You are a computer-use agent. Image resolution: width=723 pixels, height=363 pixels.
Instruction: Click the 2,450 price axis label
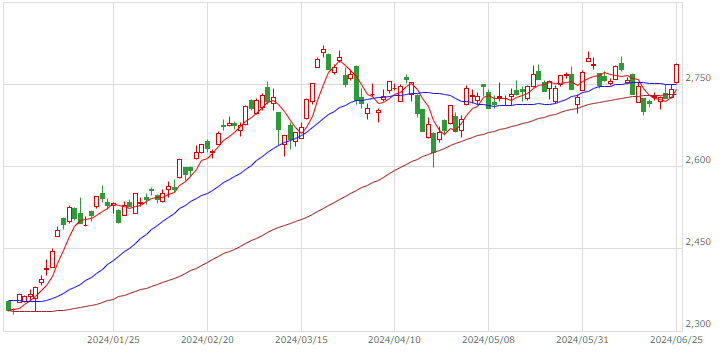[x=698, y=242]
